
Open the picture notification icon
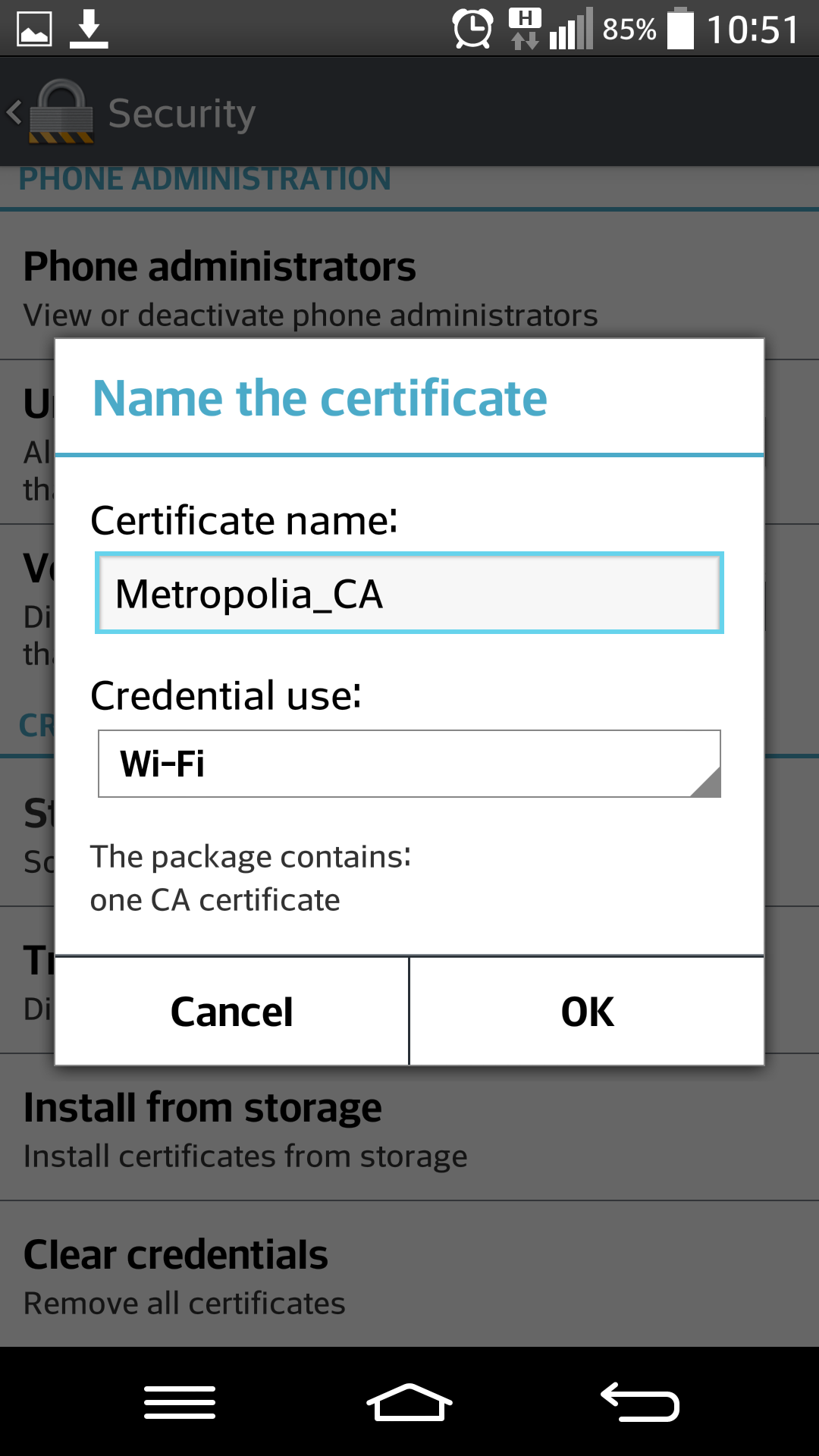click(34, 29)
